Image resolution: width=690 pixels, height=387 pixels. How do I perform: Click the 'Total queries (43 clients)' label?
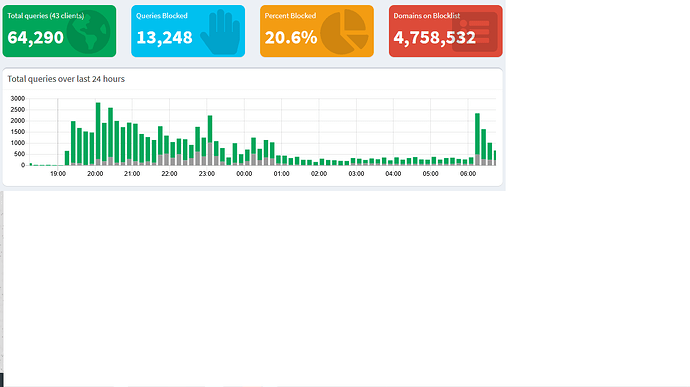click(x=46, y=16)
